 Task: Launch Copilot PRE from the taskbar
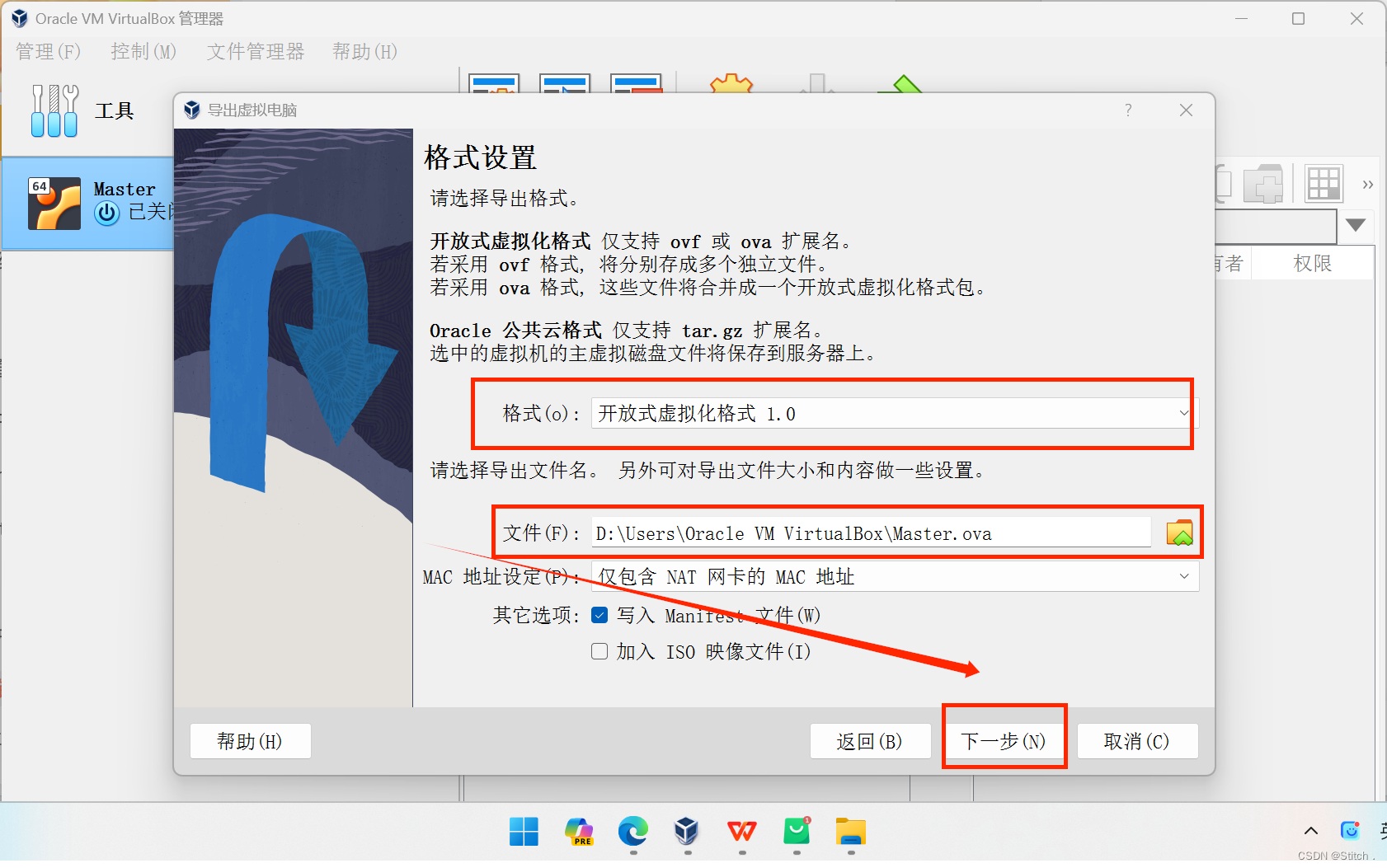(579, 831)
